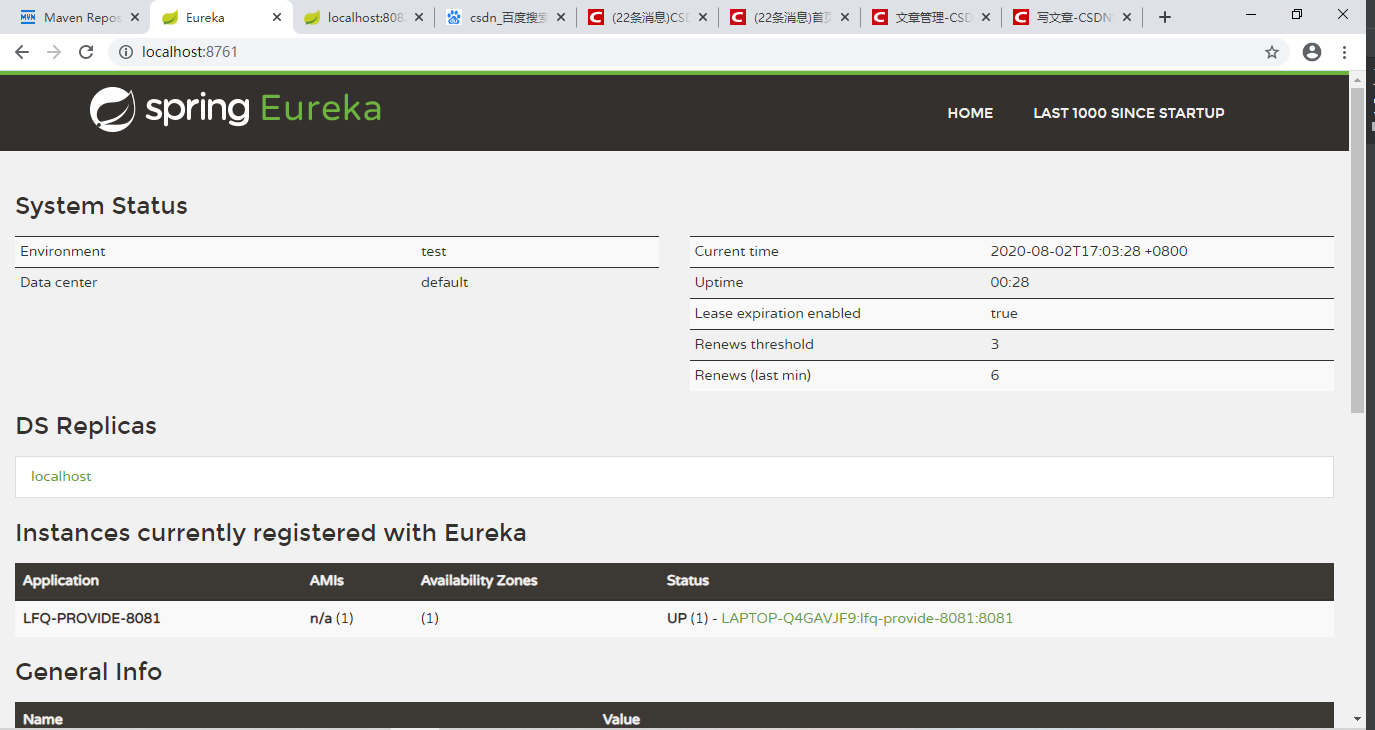Open the Chrome profile avatar
This screenshot has height=730, width=1375.
click(1312, 52)
